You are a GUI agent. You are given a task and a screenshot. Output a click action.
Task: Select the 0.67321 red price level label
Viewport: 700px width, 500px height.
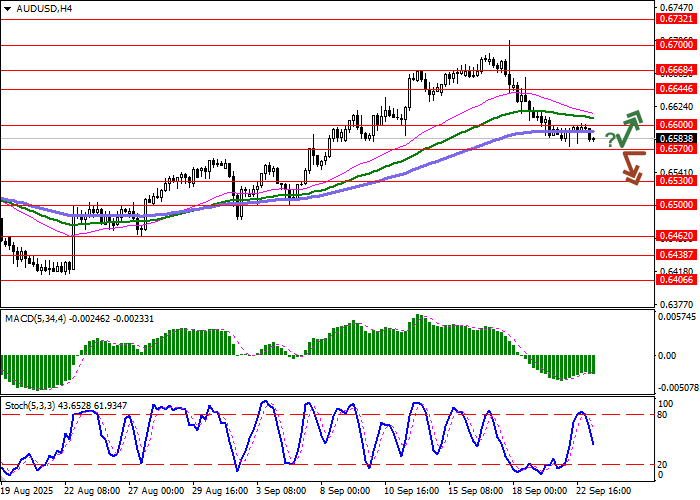[676, 19]
